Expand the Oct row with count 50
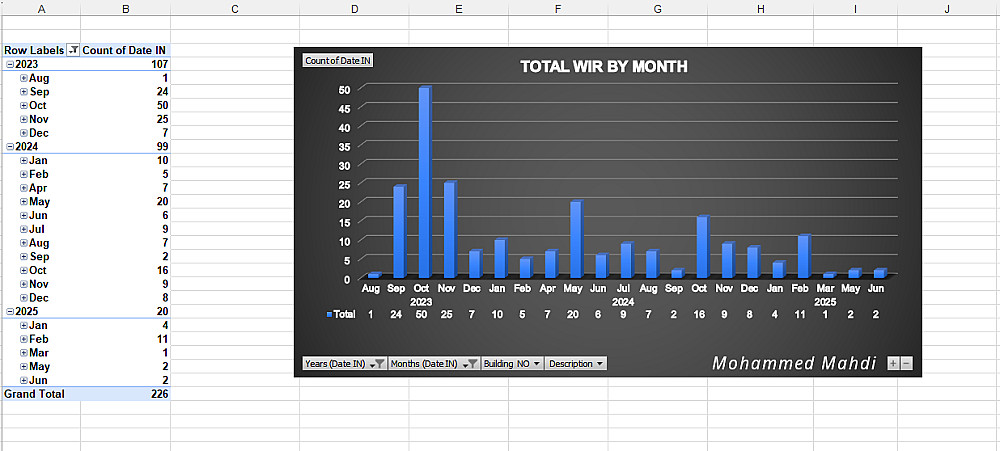Screen dimensions: 1000x451 24,106
